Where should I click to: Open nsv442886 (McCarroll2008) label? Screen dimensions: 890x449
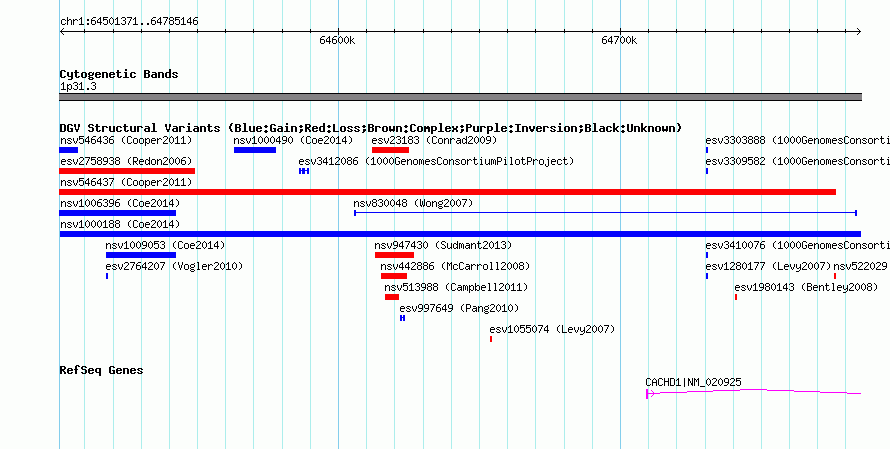tap(455, 266)
